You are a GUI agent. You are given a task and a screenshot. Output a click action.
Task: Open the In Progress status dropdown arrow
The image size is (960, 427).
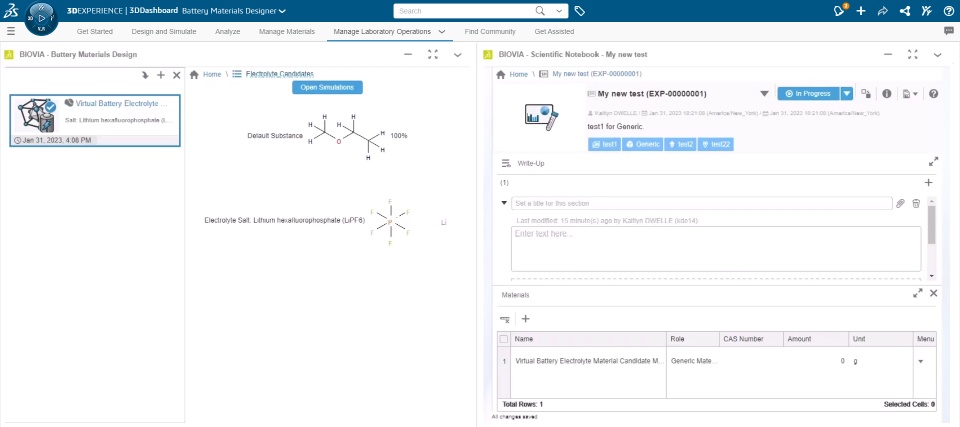[x=847, y=94]
